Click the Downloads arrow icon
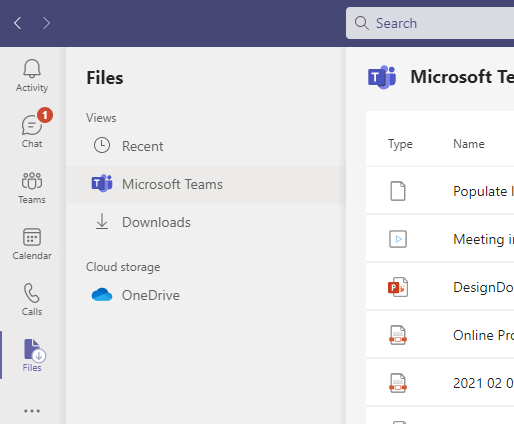Image resolution: width=514 pixels, height=424 pixels. [102, 222]
